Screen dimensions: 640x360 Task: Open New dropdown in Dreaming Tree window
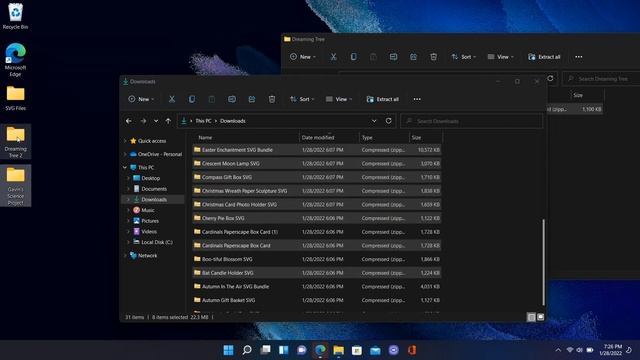point(303,57)
